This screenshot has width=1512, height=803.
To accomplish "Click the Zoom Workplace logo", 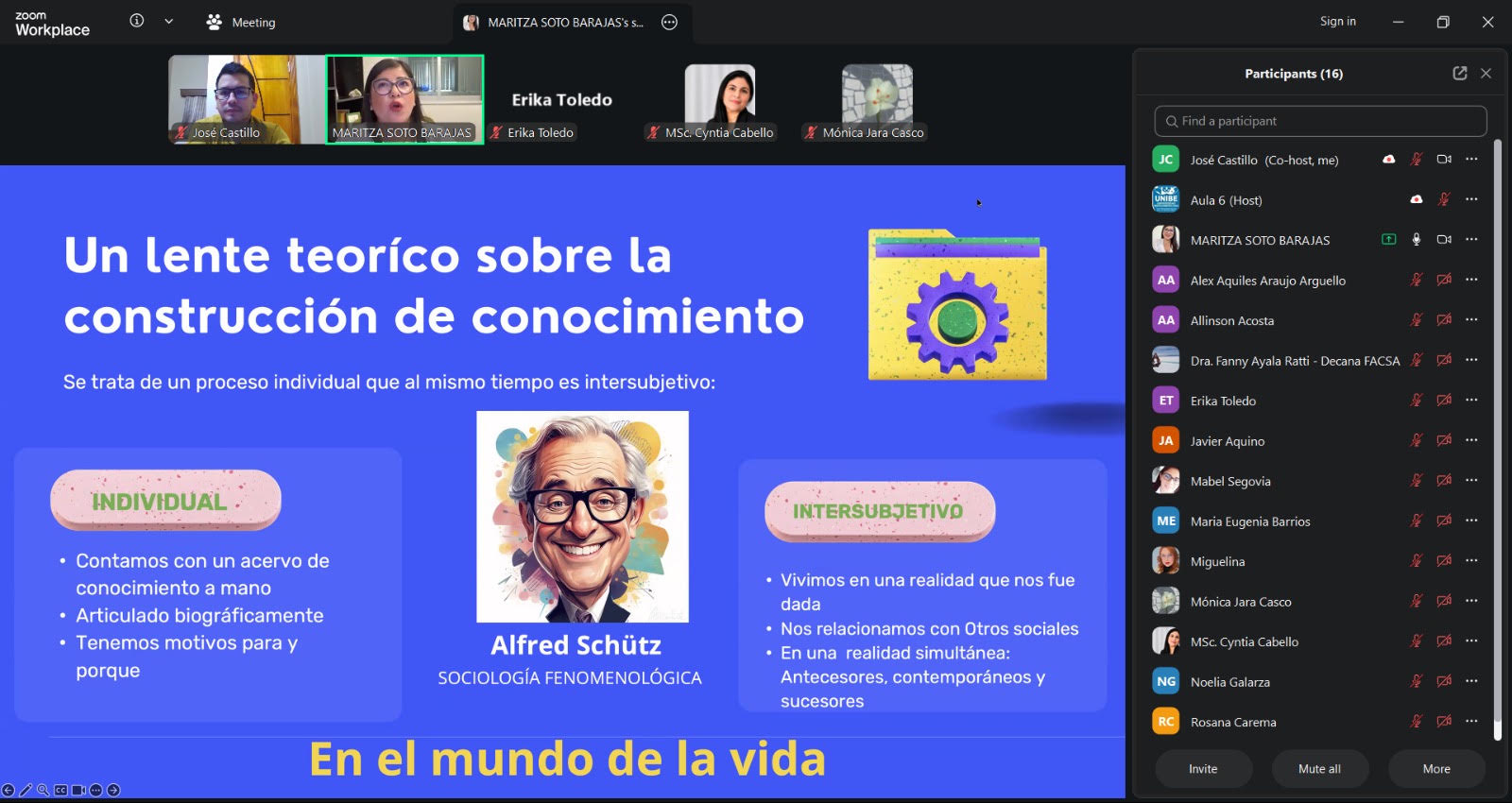I will coord(52,24).
